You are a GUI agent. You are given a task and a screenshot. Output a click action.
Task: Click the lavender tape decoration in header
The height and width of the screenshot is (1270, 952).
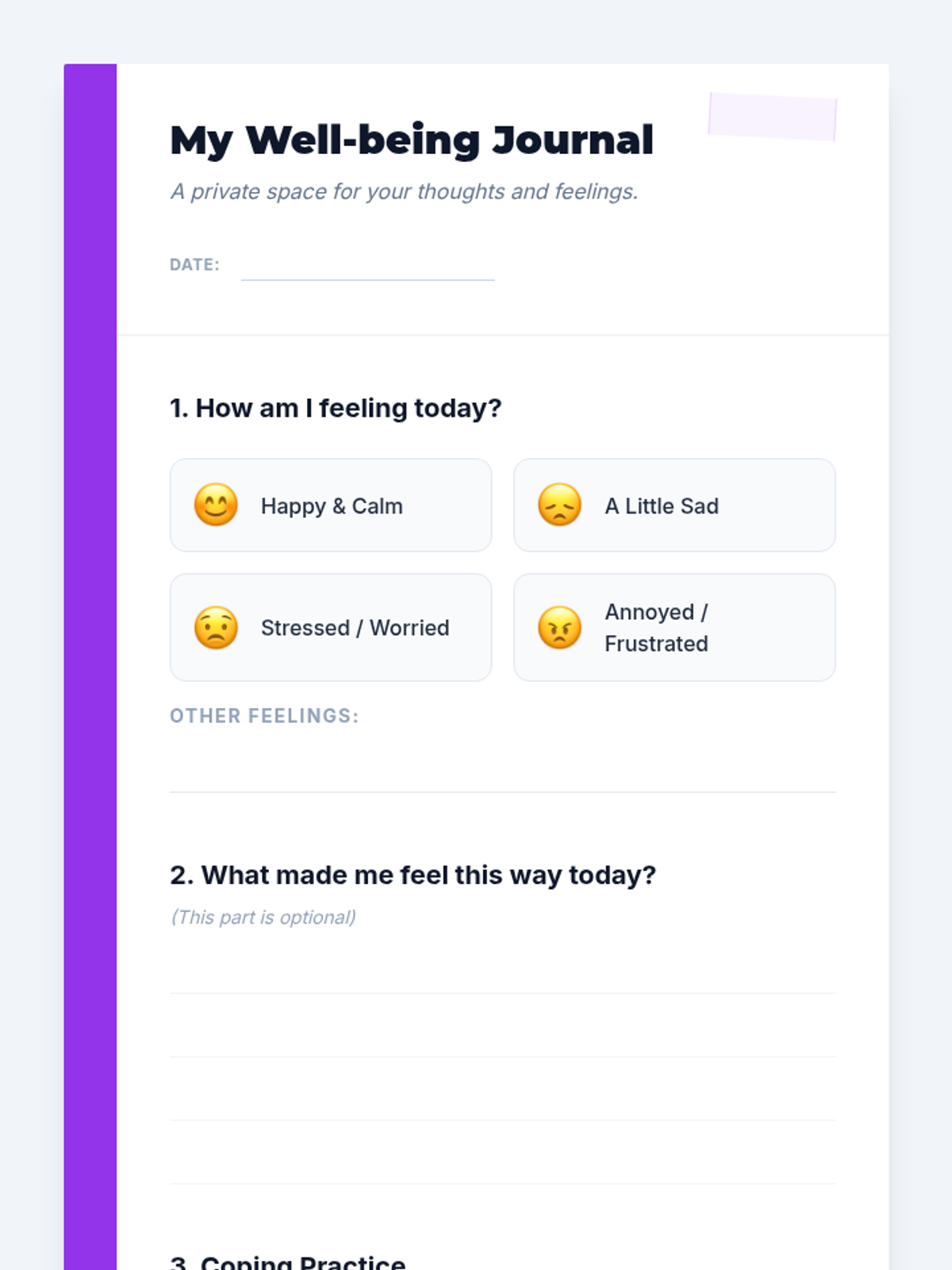(772, 117)
